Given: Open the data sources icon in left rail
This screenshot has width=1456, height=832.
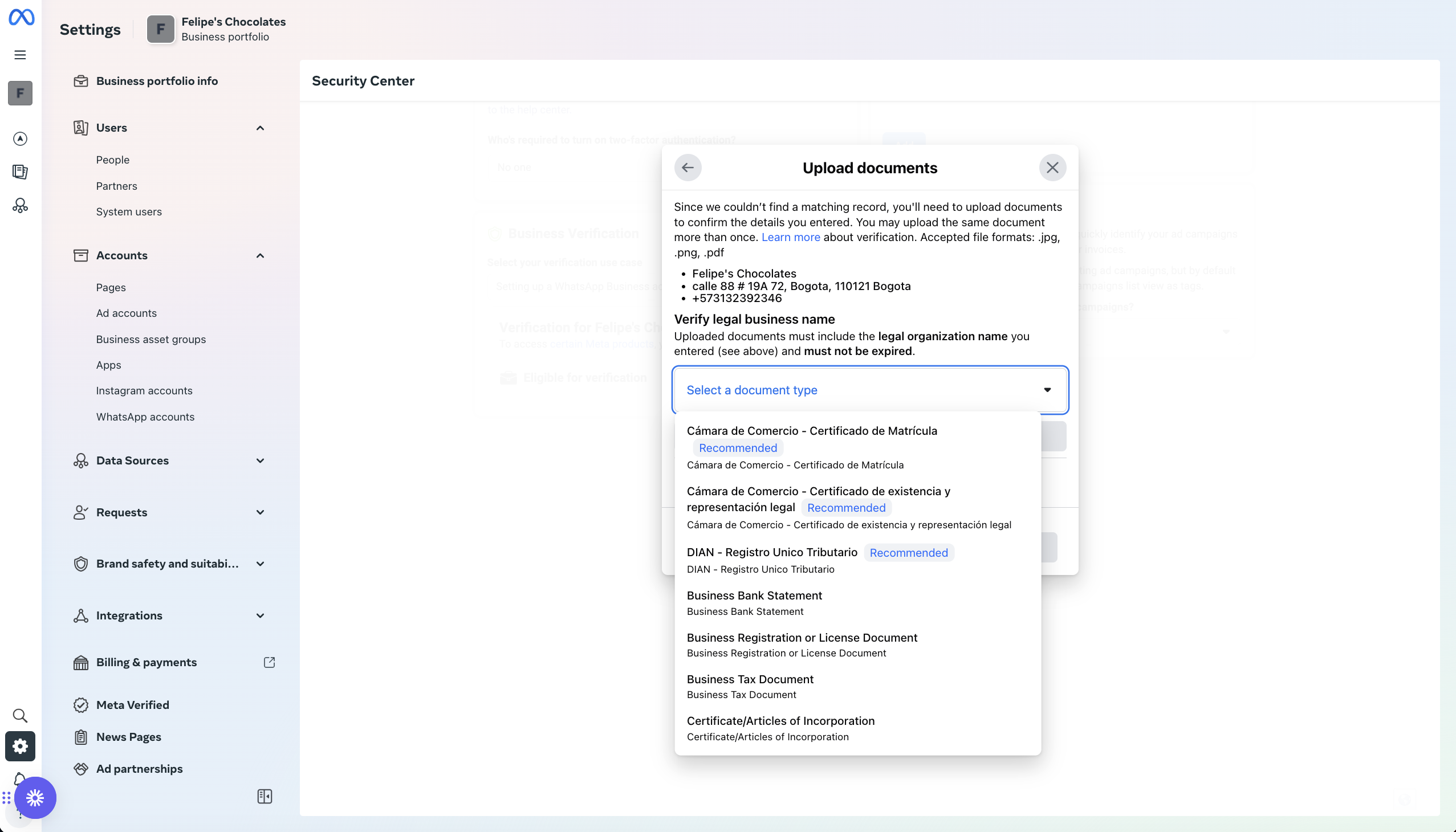Looking at the screenshot, I should point(20,205).
